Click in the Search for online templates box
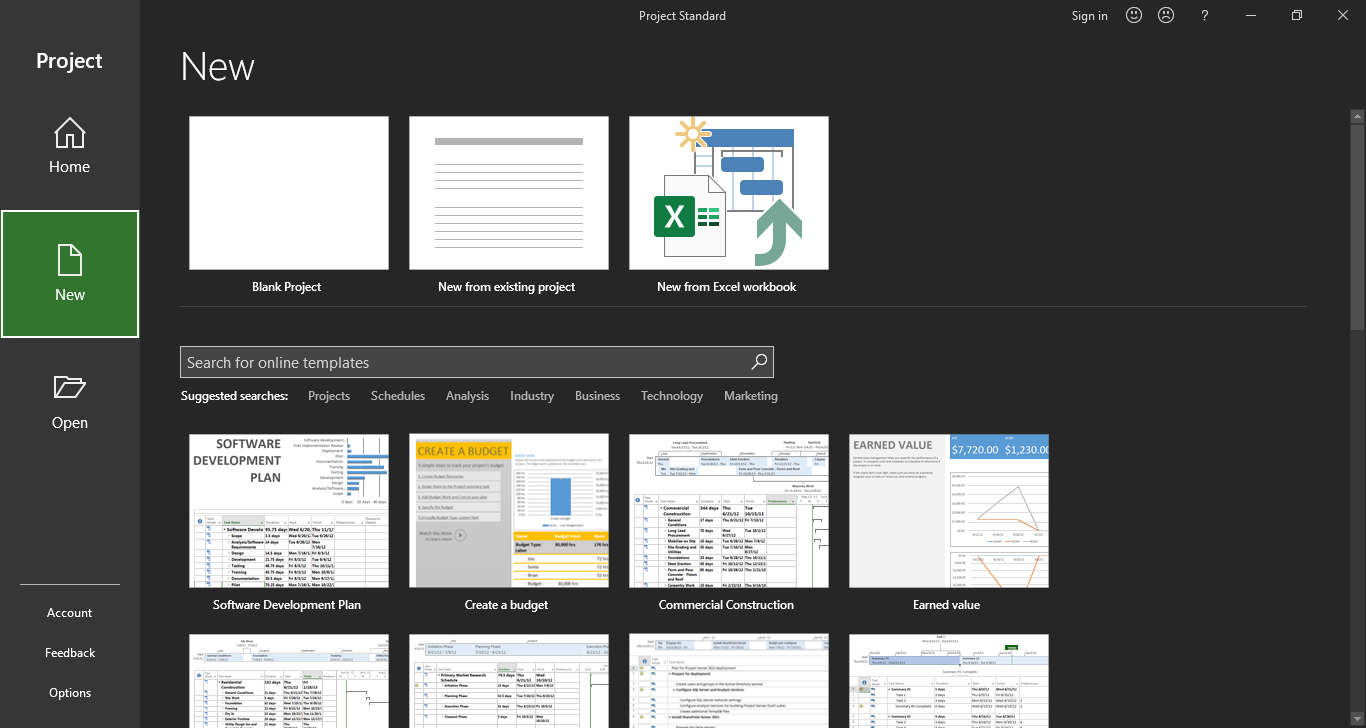 (460, 362)
